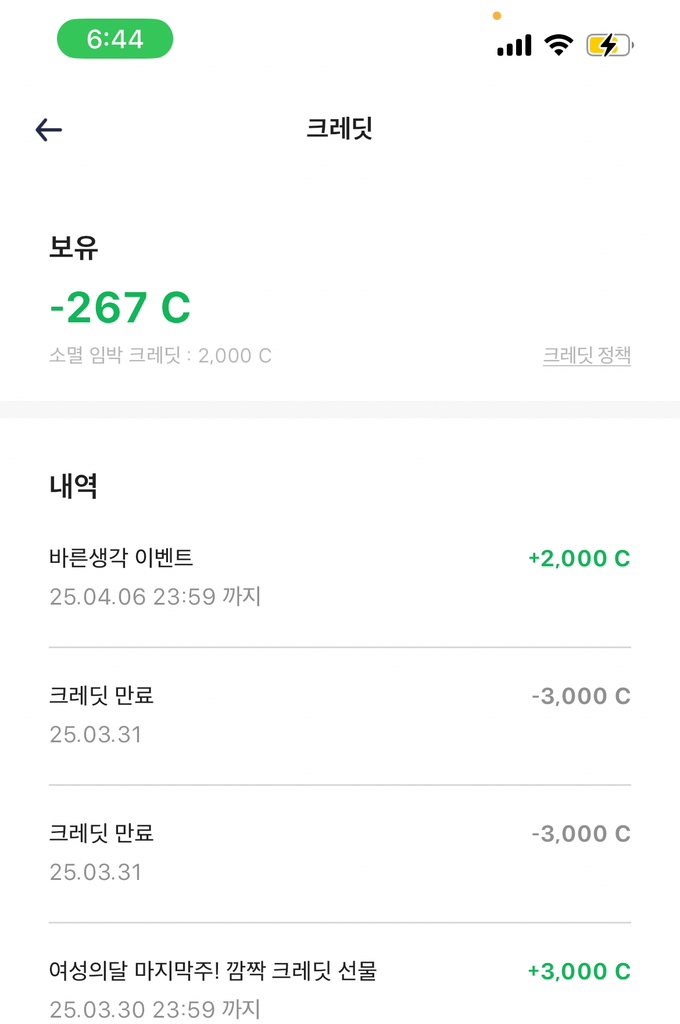Tap the back arrow icon
The image size is (680, 1024).
[49, 129]
